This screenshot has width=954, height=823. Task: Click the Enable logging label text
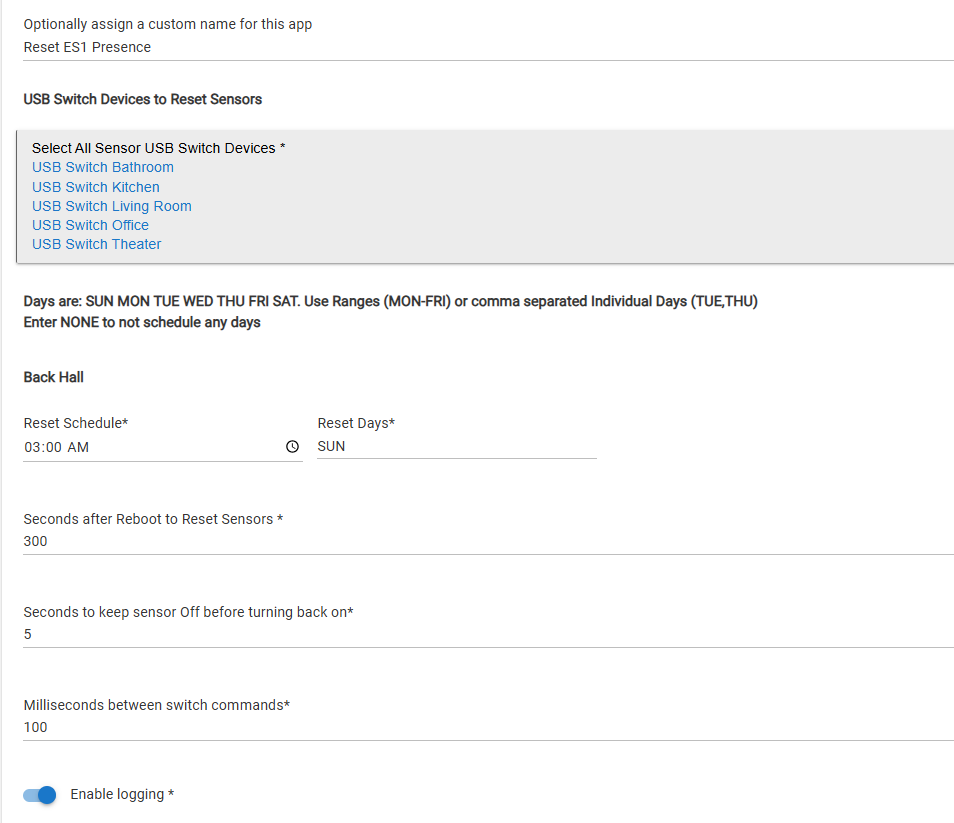coord(122,794)
